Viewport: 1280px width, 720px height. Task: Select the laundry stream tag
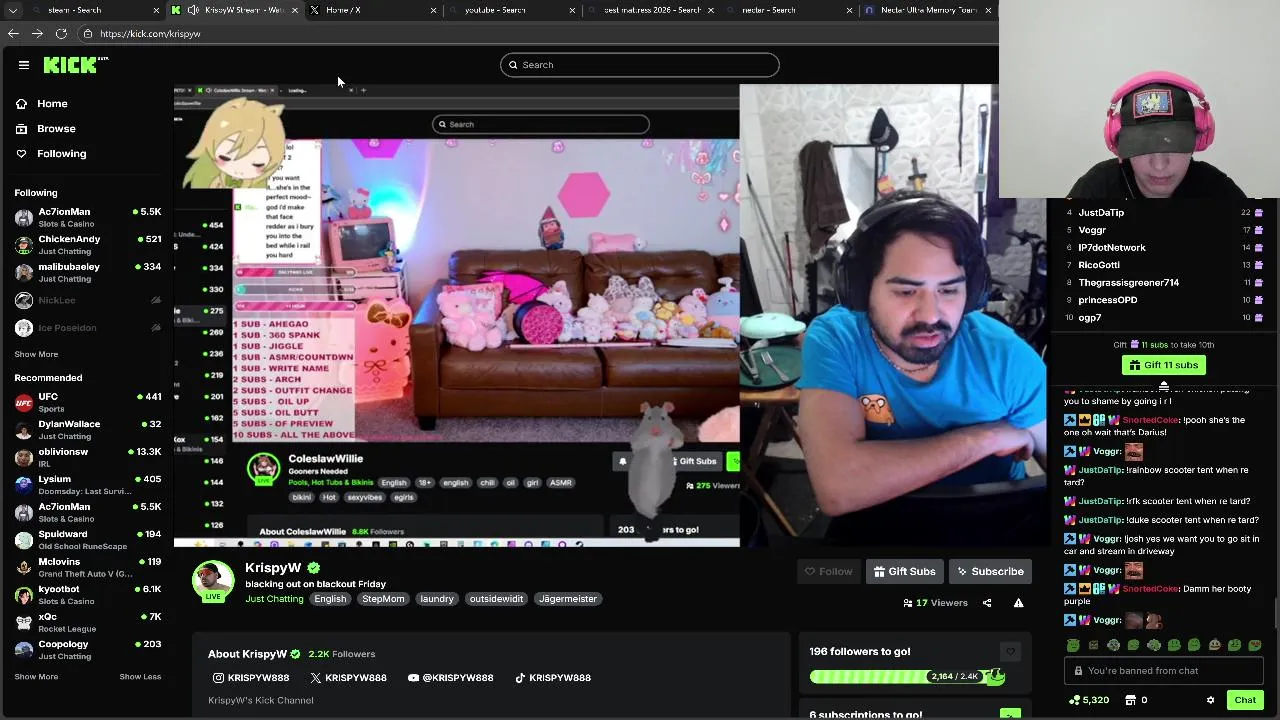(437, 599)
